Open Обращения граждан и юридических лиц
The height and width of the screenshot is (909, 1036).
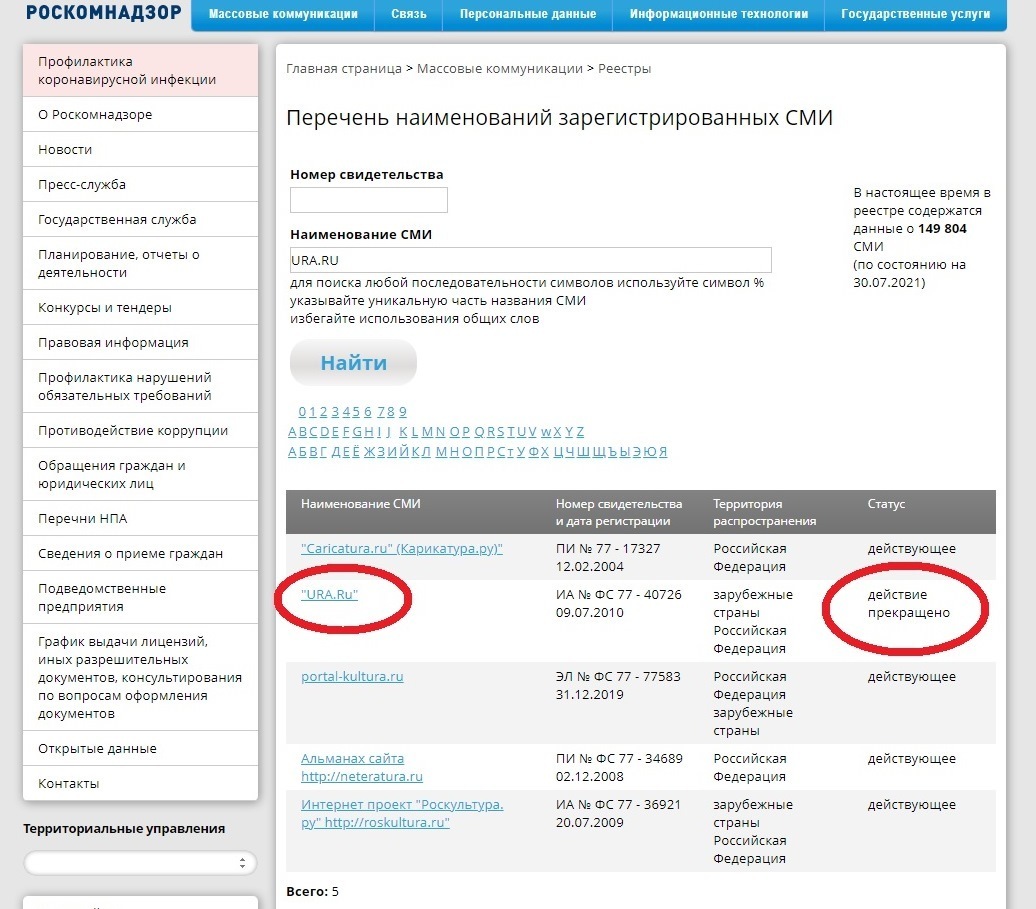[x=140, y=474]
